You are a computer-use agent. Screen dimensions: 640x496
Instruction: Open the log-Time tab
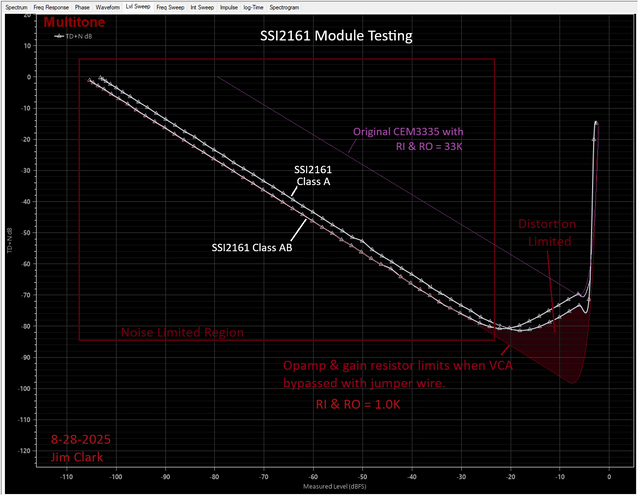click(x=253, y=7)
